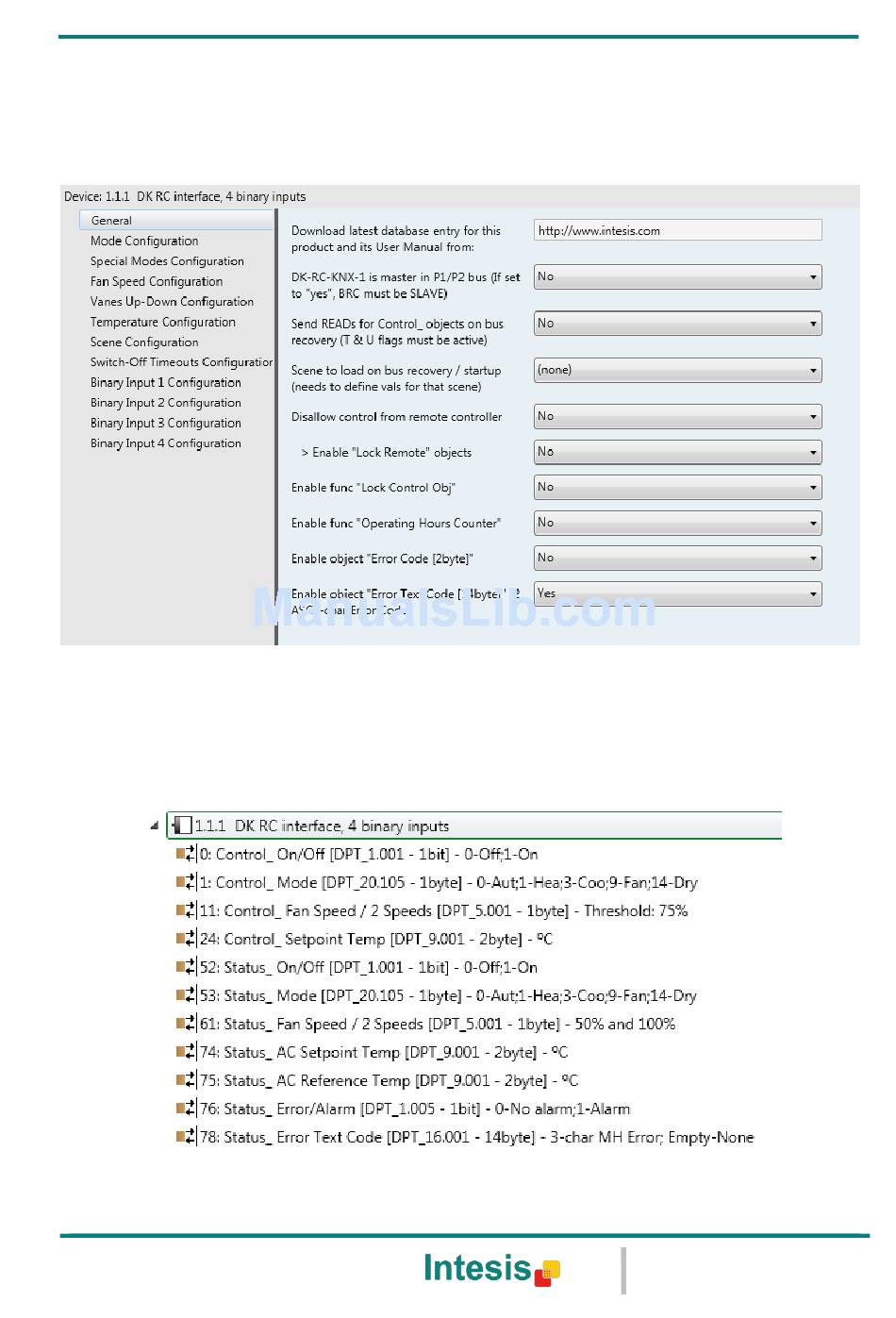Image resolution: width=896 pixels, height=1318 pixels.
Task: Select 78: Status_ Error Text Code row
Action: 477,1138
